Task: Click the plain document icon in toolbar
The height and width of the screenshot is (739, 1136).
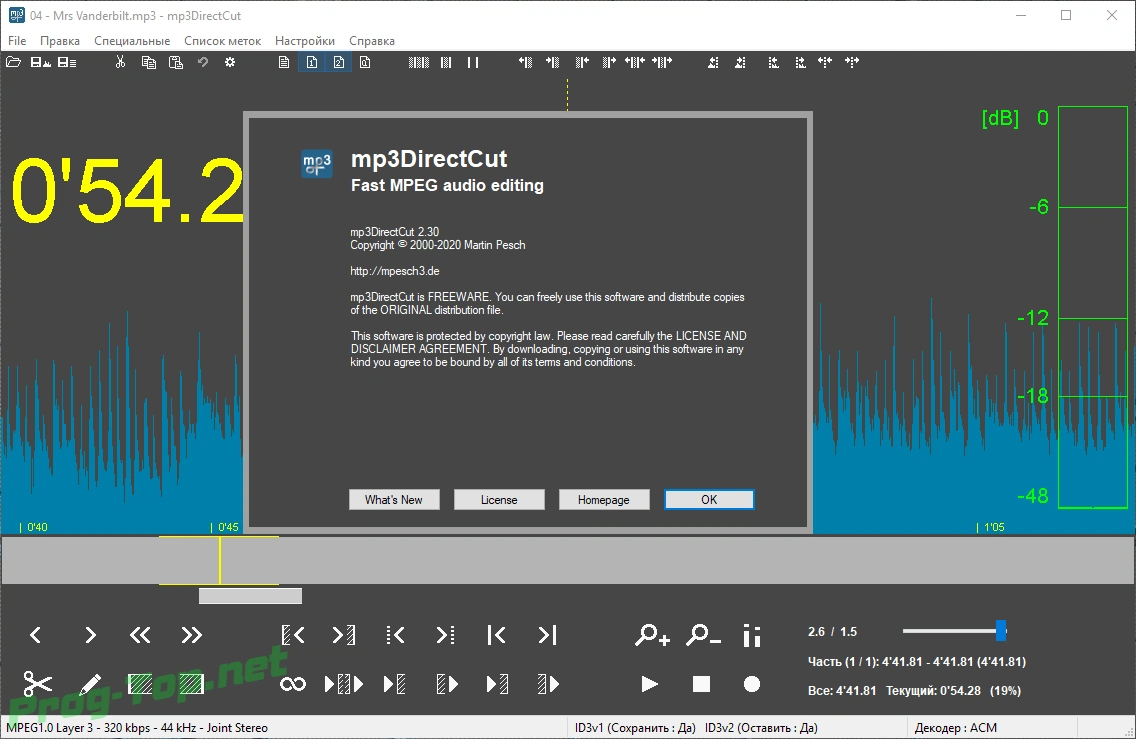Action: (x=284, y=62)
